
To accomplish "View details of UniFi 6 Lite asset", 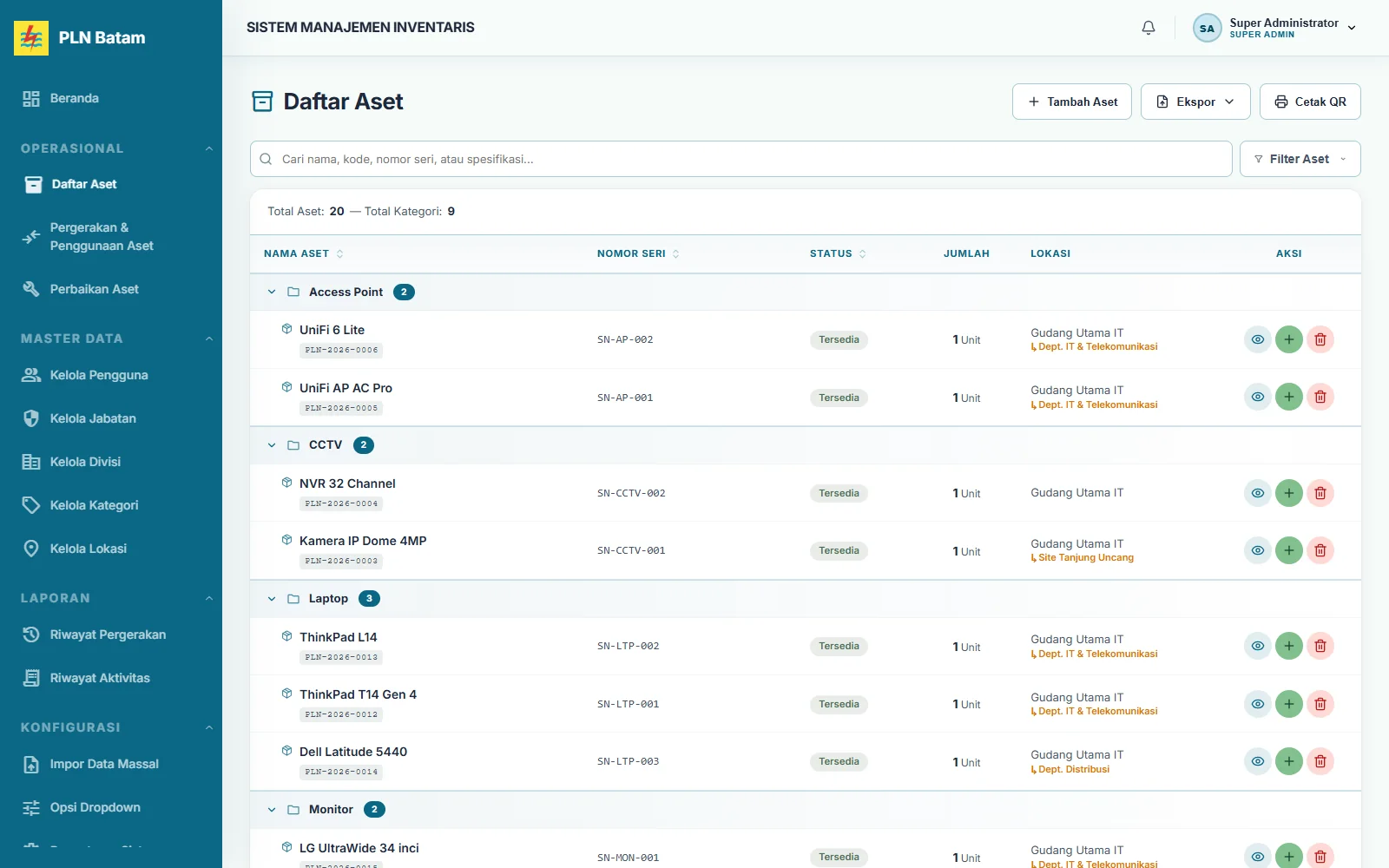I will tap(1258, 339).
